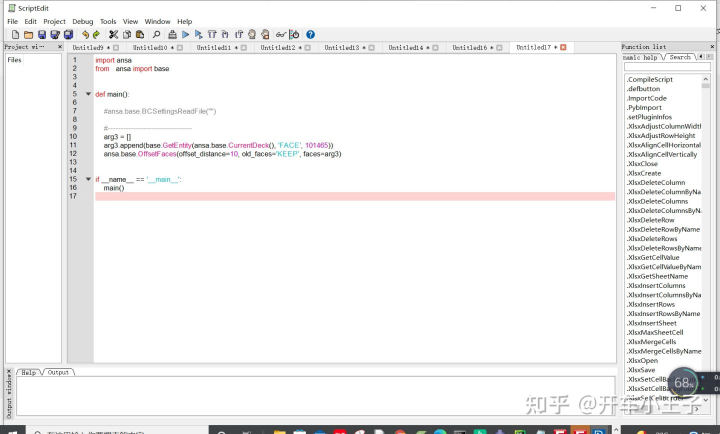Click the highlighted empty line 17 in editor
The image size is (720, 434).
coord(354,196)
